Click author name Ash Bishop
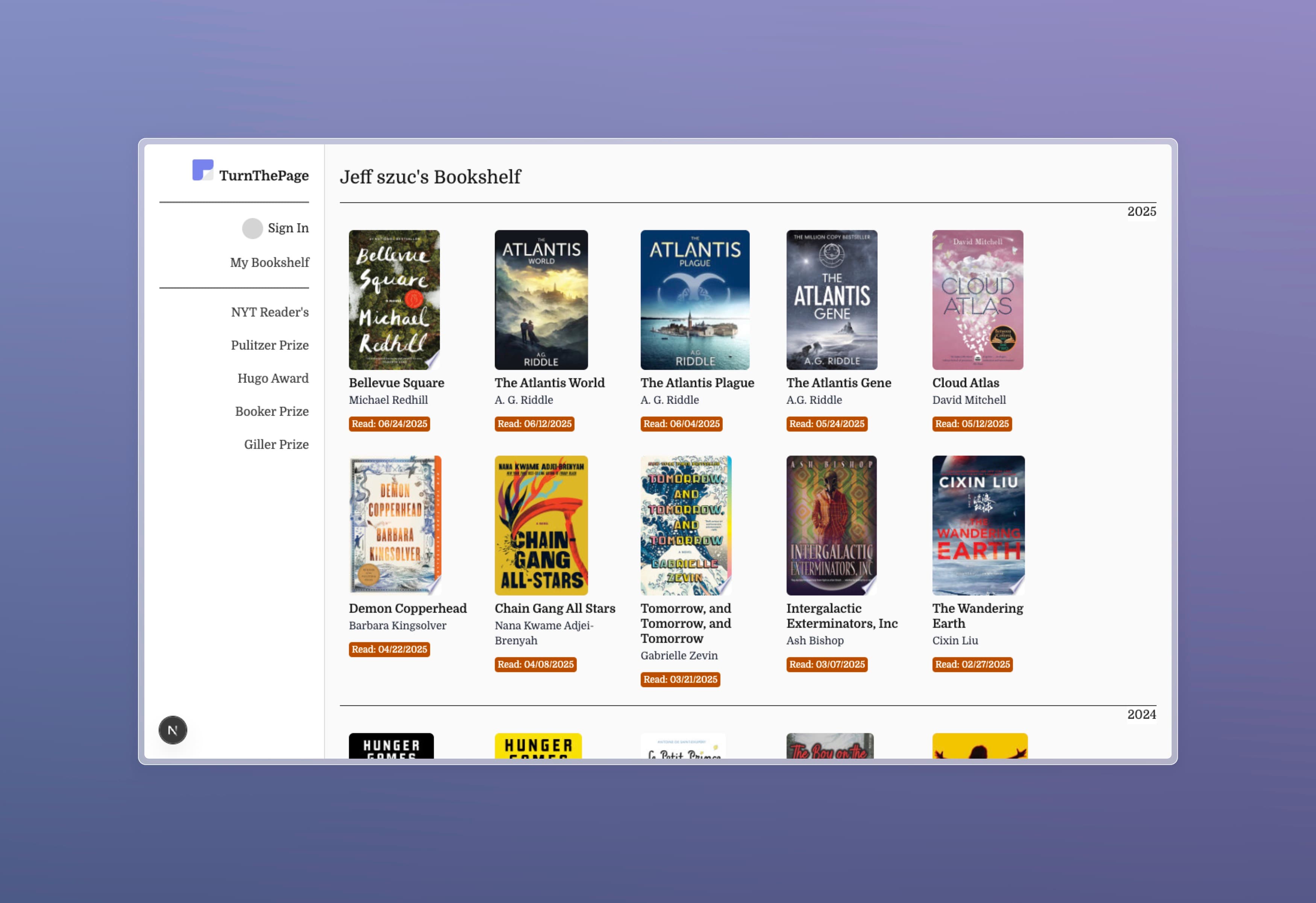Screen dimensions: 1316x903 coord(815,640)
